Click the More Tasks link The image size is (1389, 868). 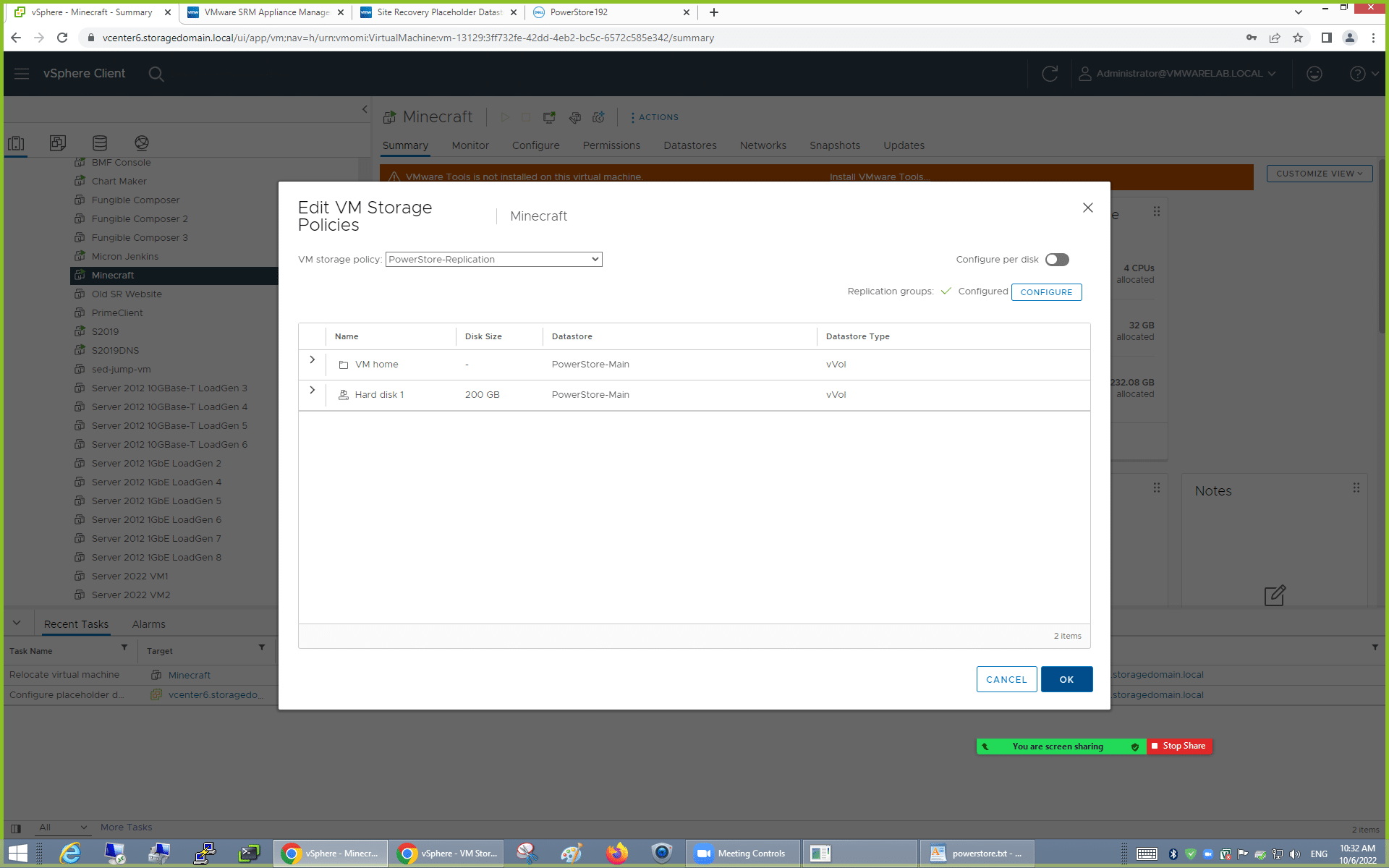tap(126, 827)
